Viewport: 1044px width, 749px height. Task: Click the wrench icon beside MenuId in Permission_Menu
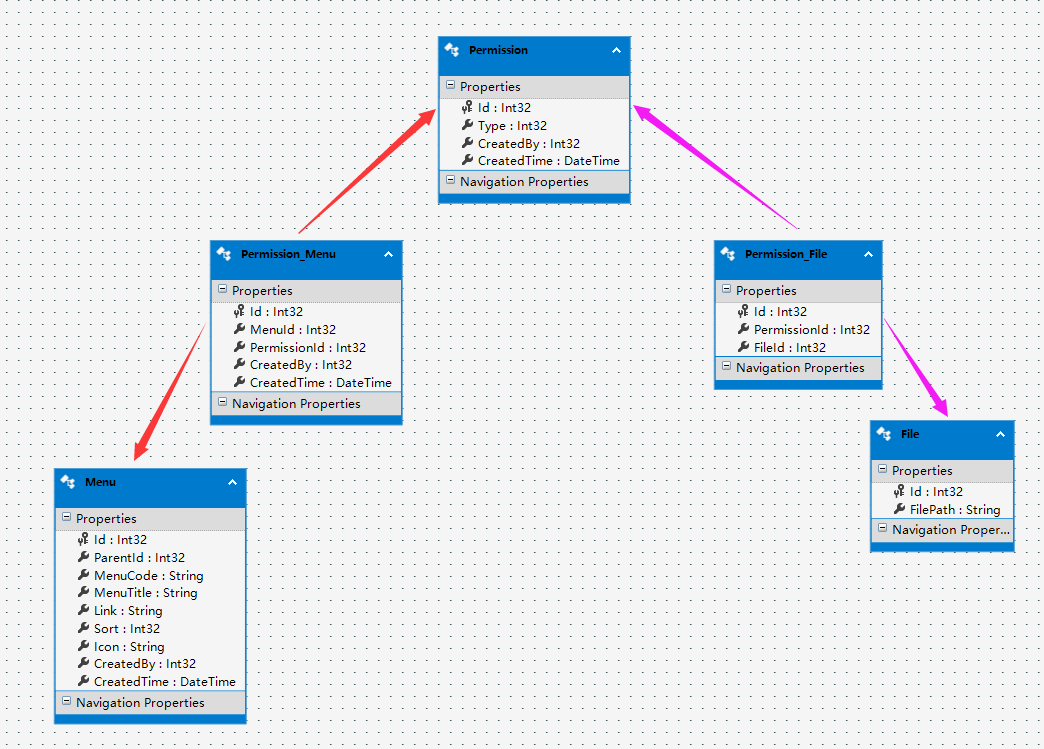[x=239, y=329]
